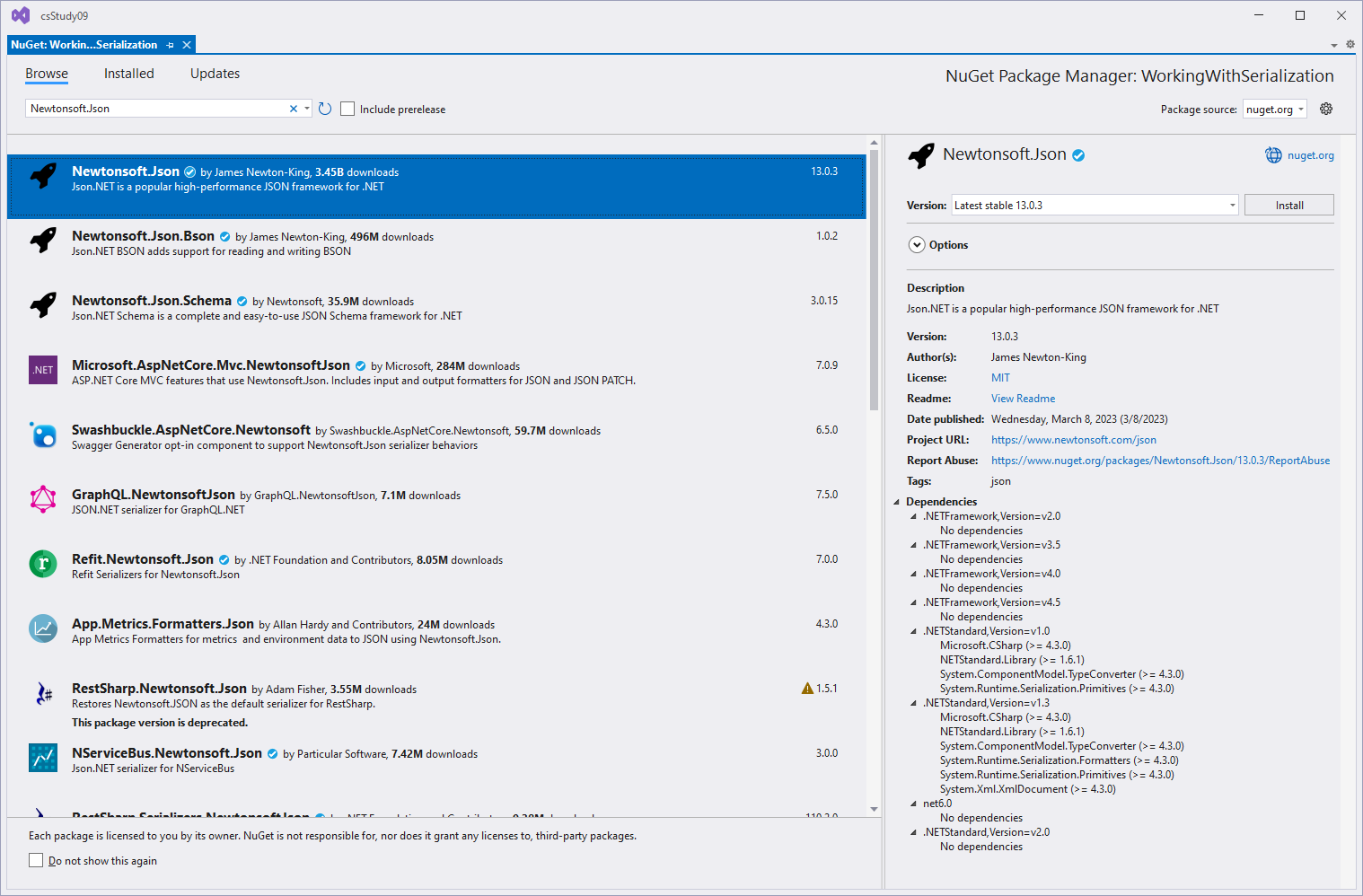Viewport: 1363px width, 896px height.
Task: Click Newtonsoft.Json.Bson rocket package icon
Action: 43,240
